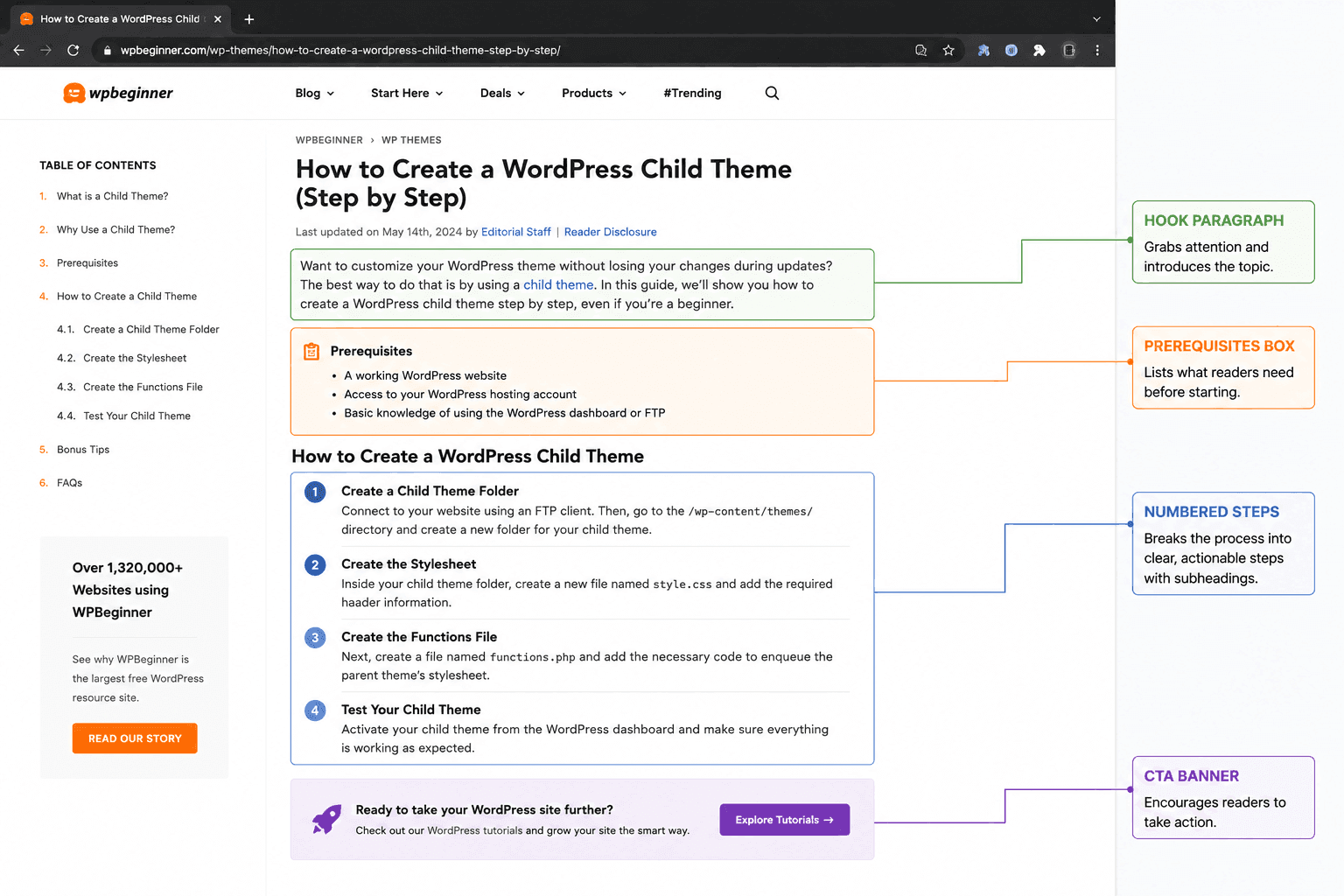This screenshot has height=896, width=1344.
Task: Click the blue puzzle extension icon
Action: [x=983, y=50]
